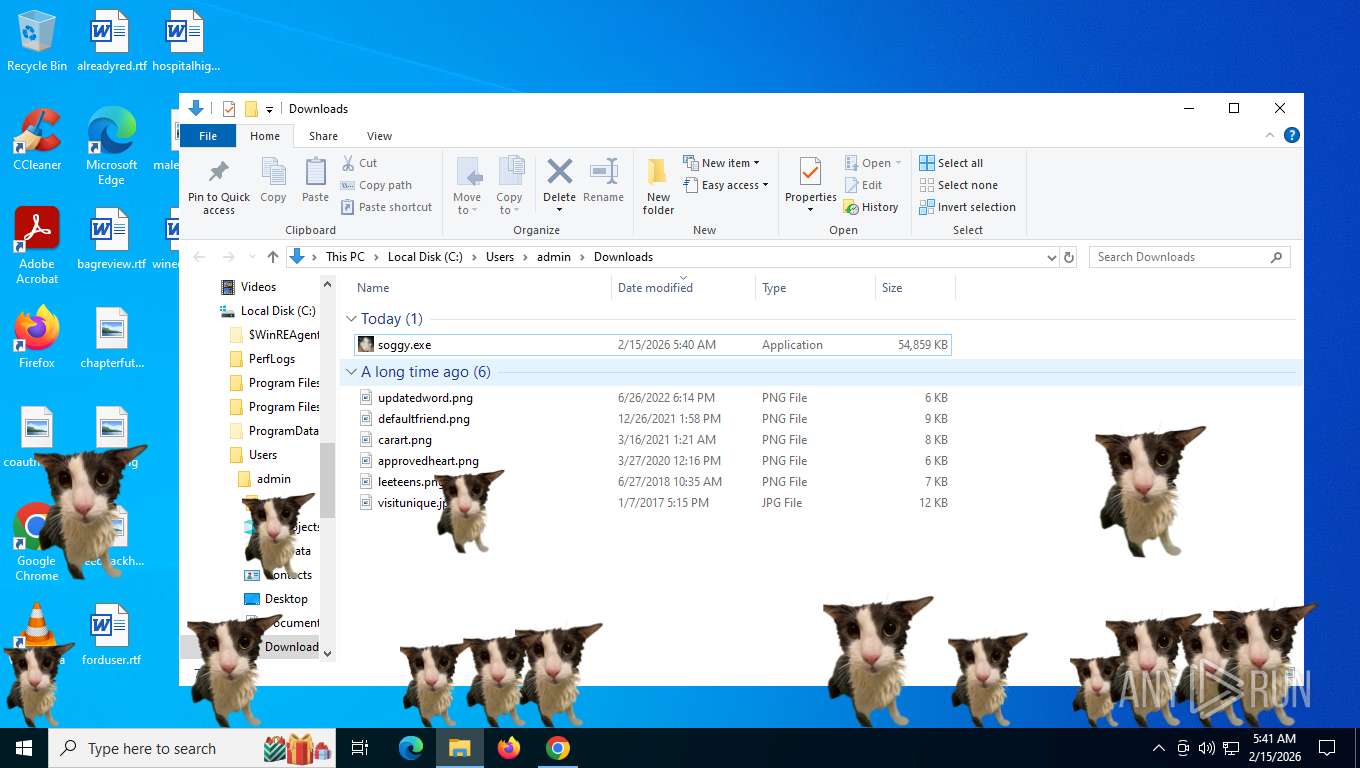Click the Edit ribbon command
Viewport: 1360px width, 768px height.
tap(863, 185)
